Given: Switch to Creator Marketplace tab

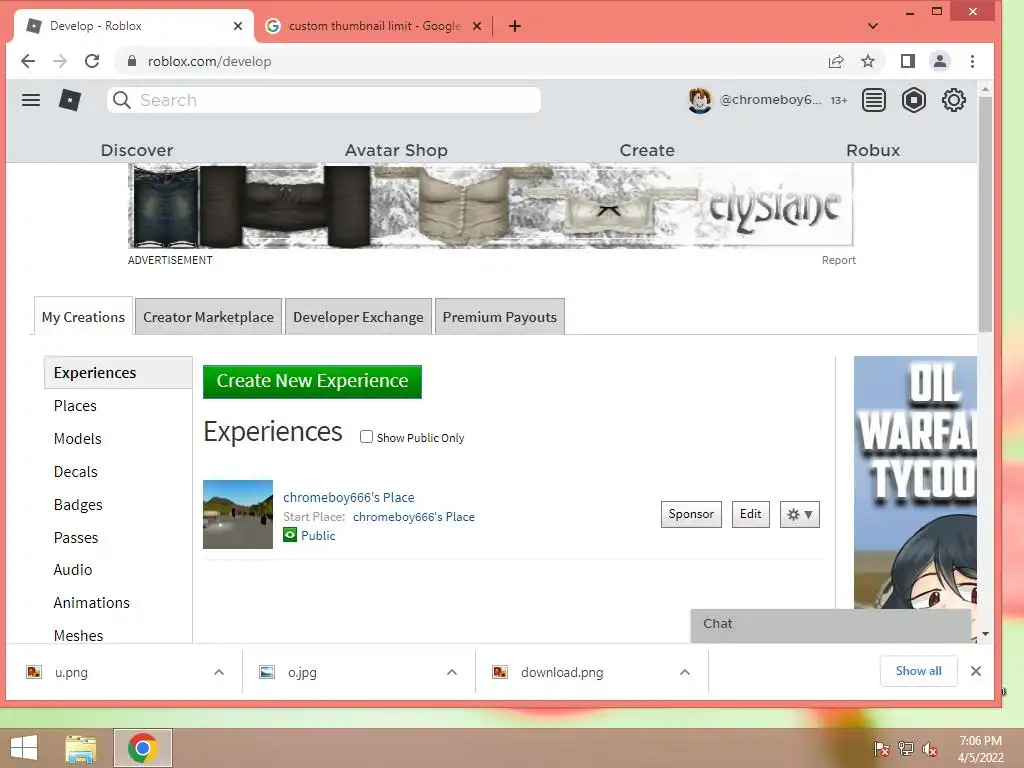Looking at the screenshot, I should (x=208, y=317).
